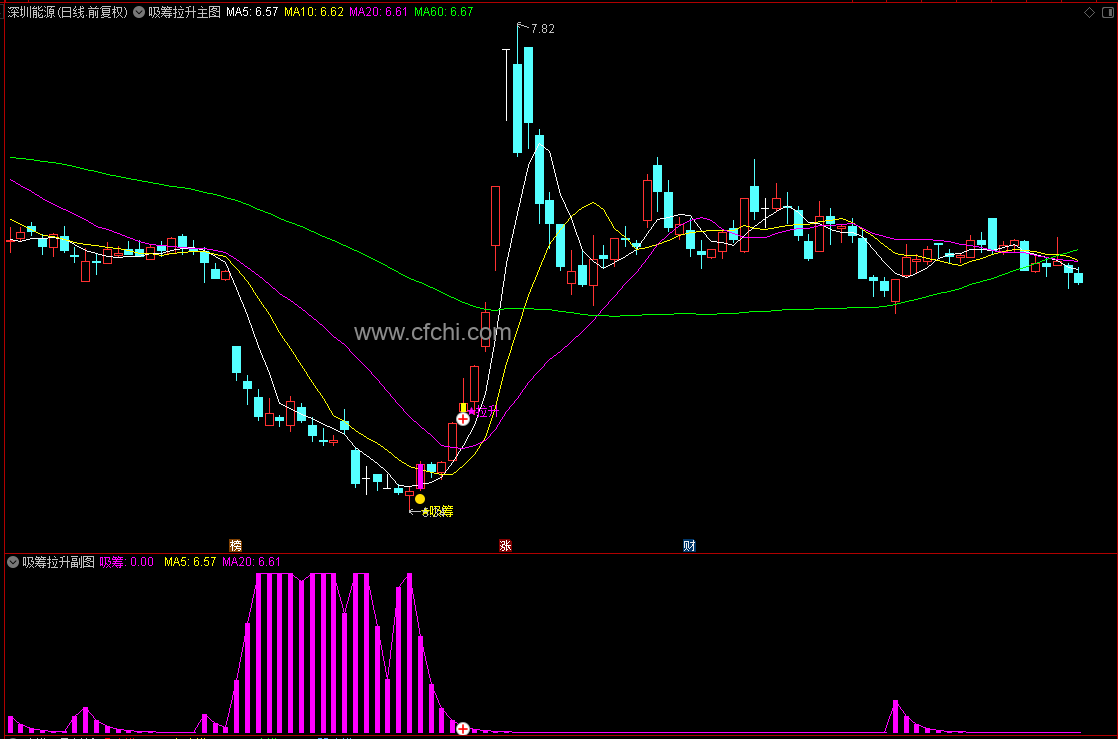
Task: Click the yellow dot above the 吸筹 label
Action: [x=420, y=499]
